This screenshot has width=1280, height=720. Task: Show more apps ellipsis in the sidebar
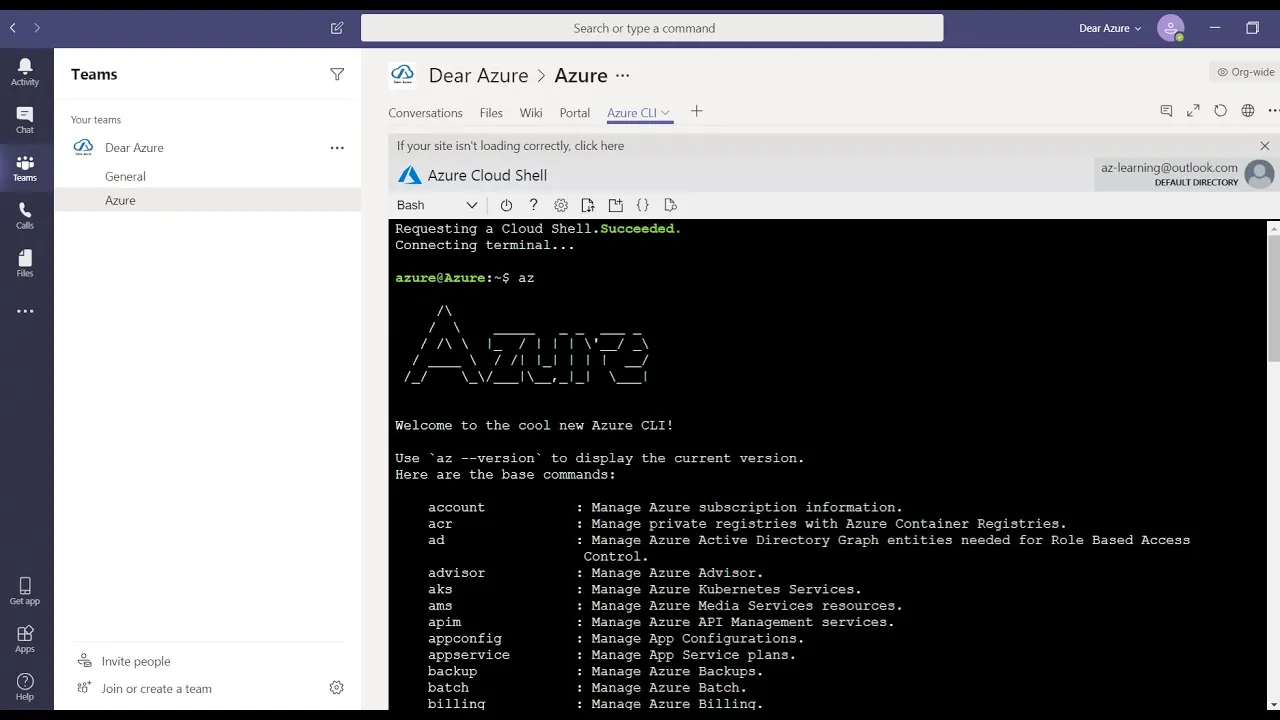[25, 311]
